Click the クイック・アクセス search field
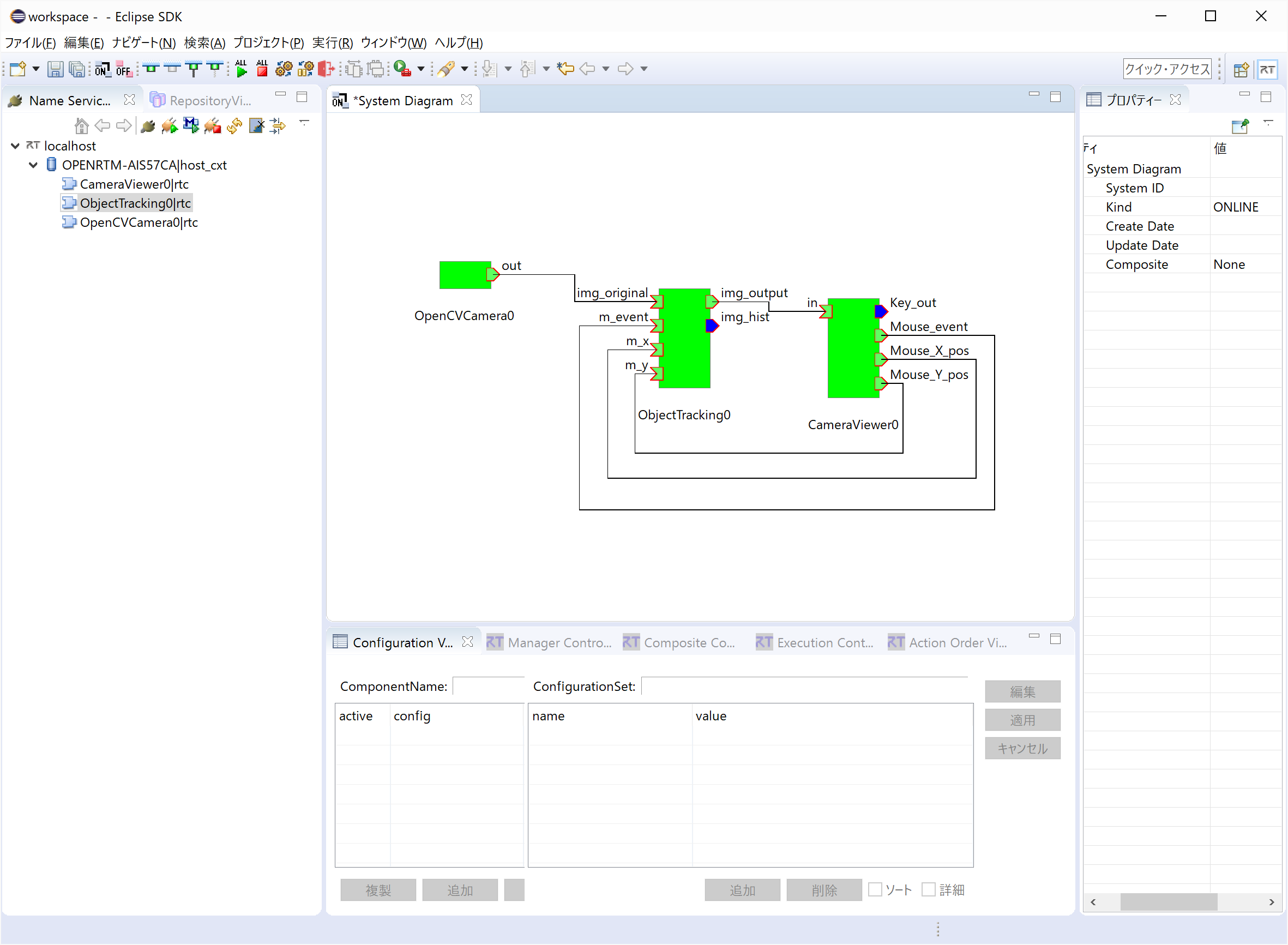Viewport: 1288px width, 945px height. (1167, 69)
